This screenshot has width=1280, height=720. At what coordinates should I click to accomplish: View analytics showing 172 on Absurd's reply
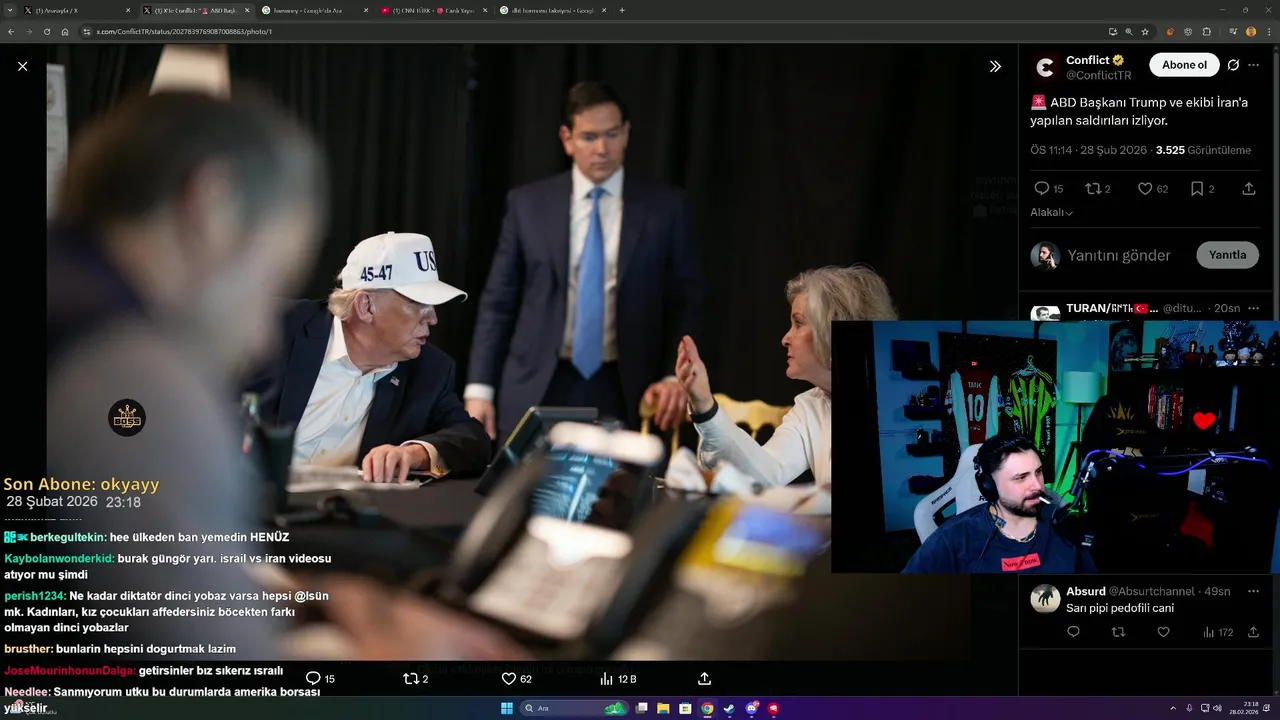click(x=1217, y=632)
